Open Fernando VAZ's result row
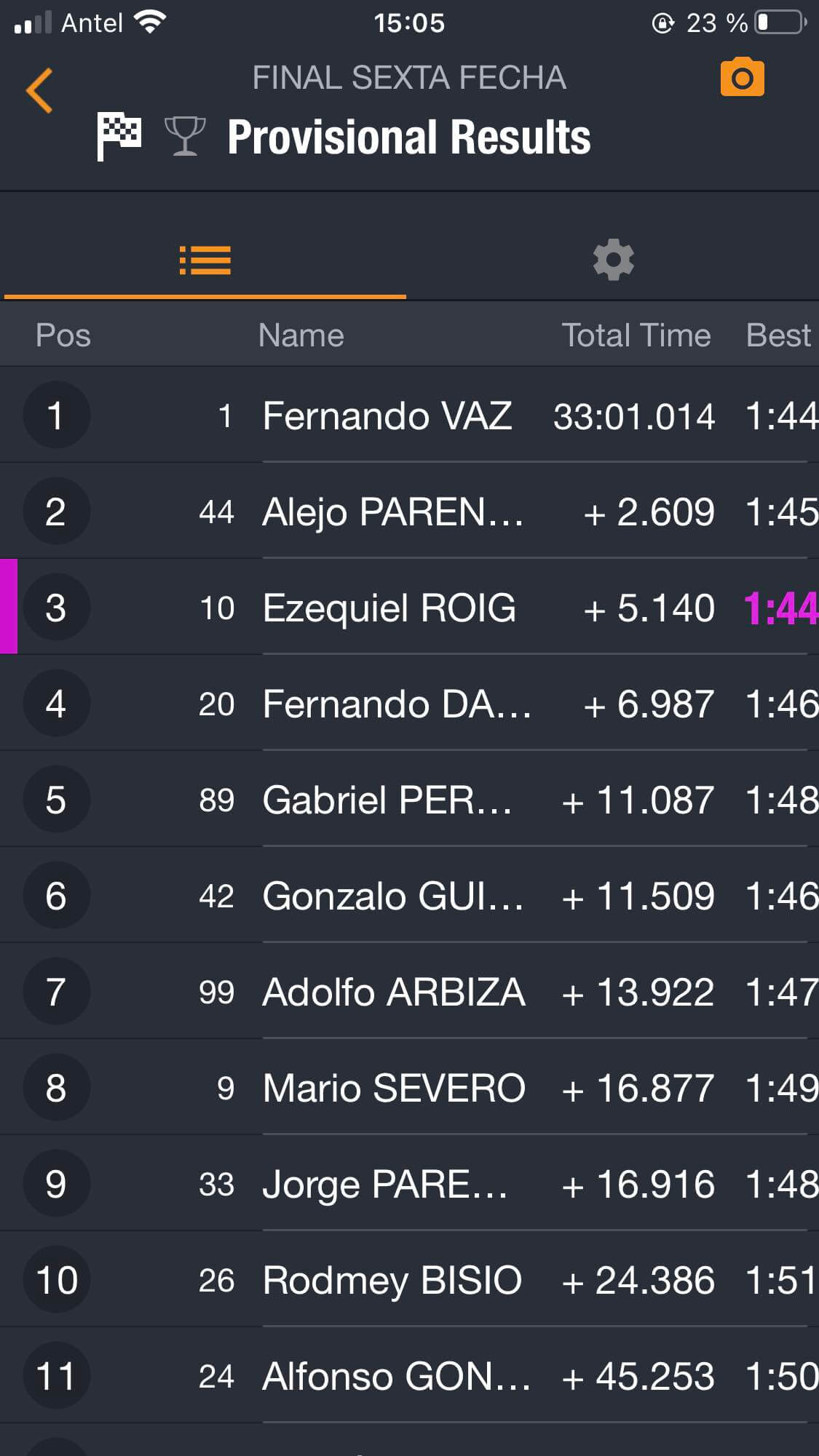 [x=409, y=415]
